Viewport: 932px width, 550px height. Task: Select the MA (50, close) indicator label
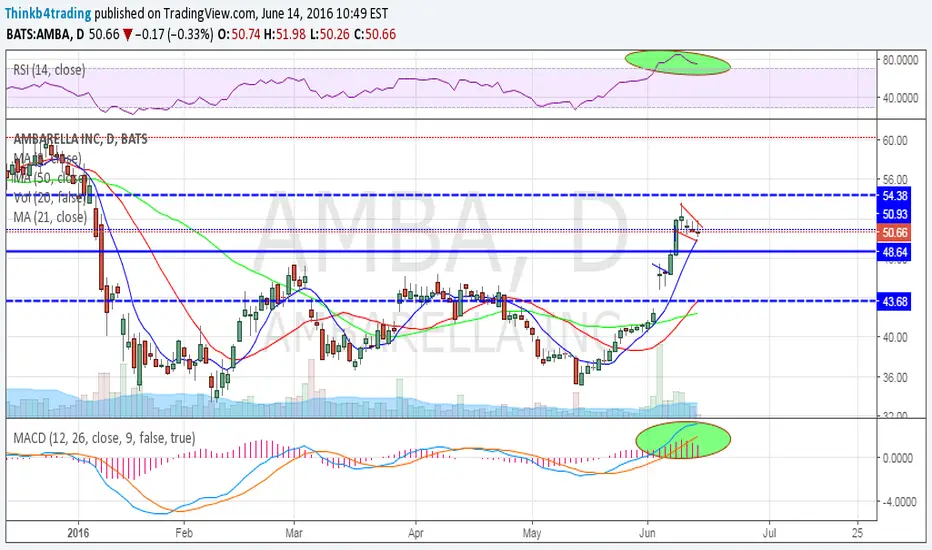tap(49, 178)
